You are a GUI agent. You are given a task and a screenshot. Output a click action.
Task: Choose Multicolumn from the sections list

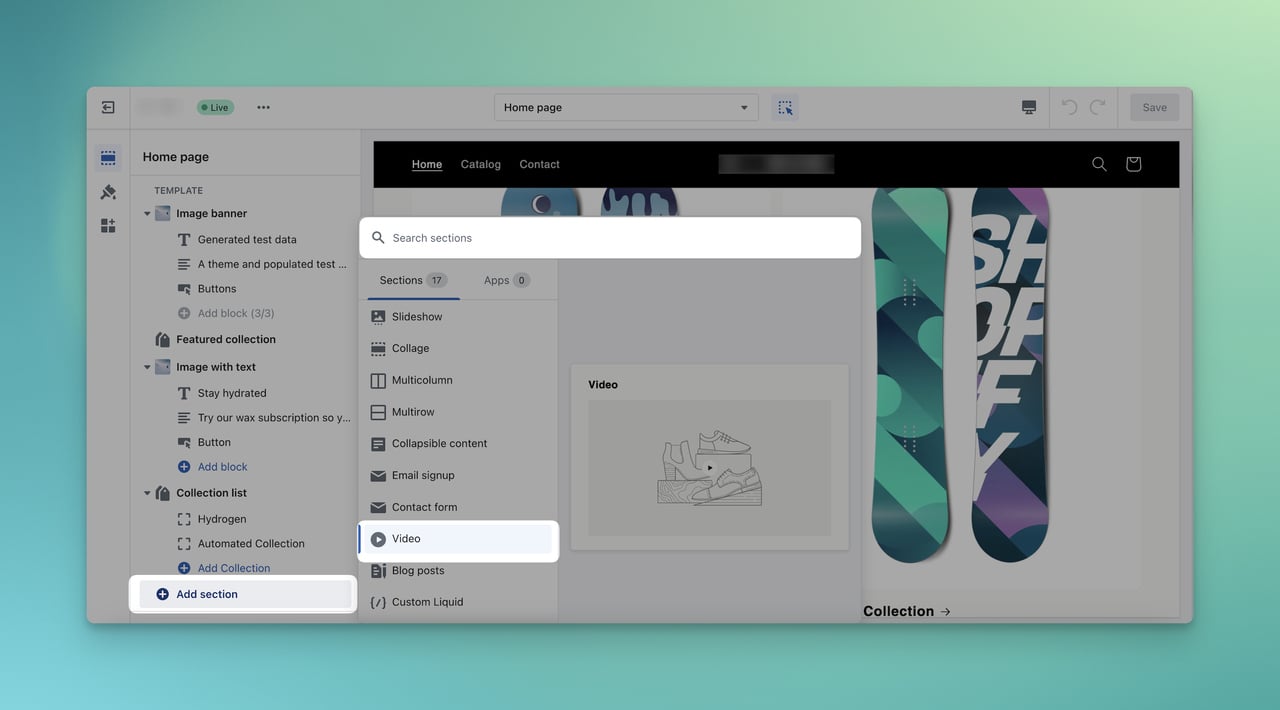point(422,380)
